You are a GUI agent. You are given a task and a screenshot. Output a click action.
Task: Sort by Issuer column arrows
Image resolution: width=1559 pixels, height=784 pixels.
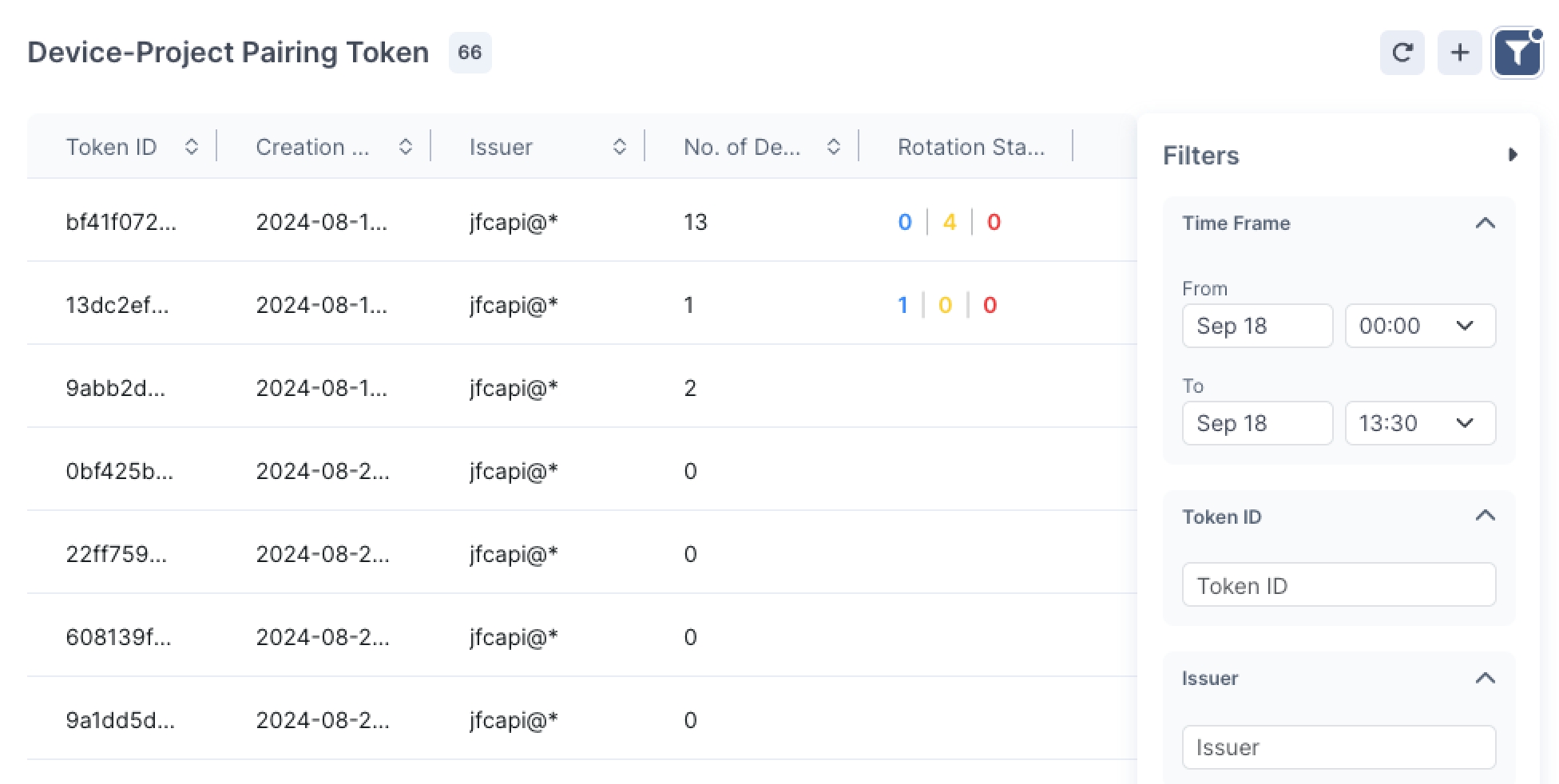click(620, 147)
